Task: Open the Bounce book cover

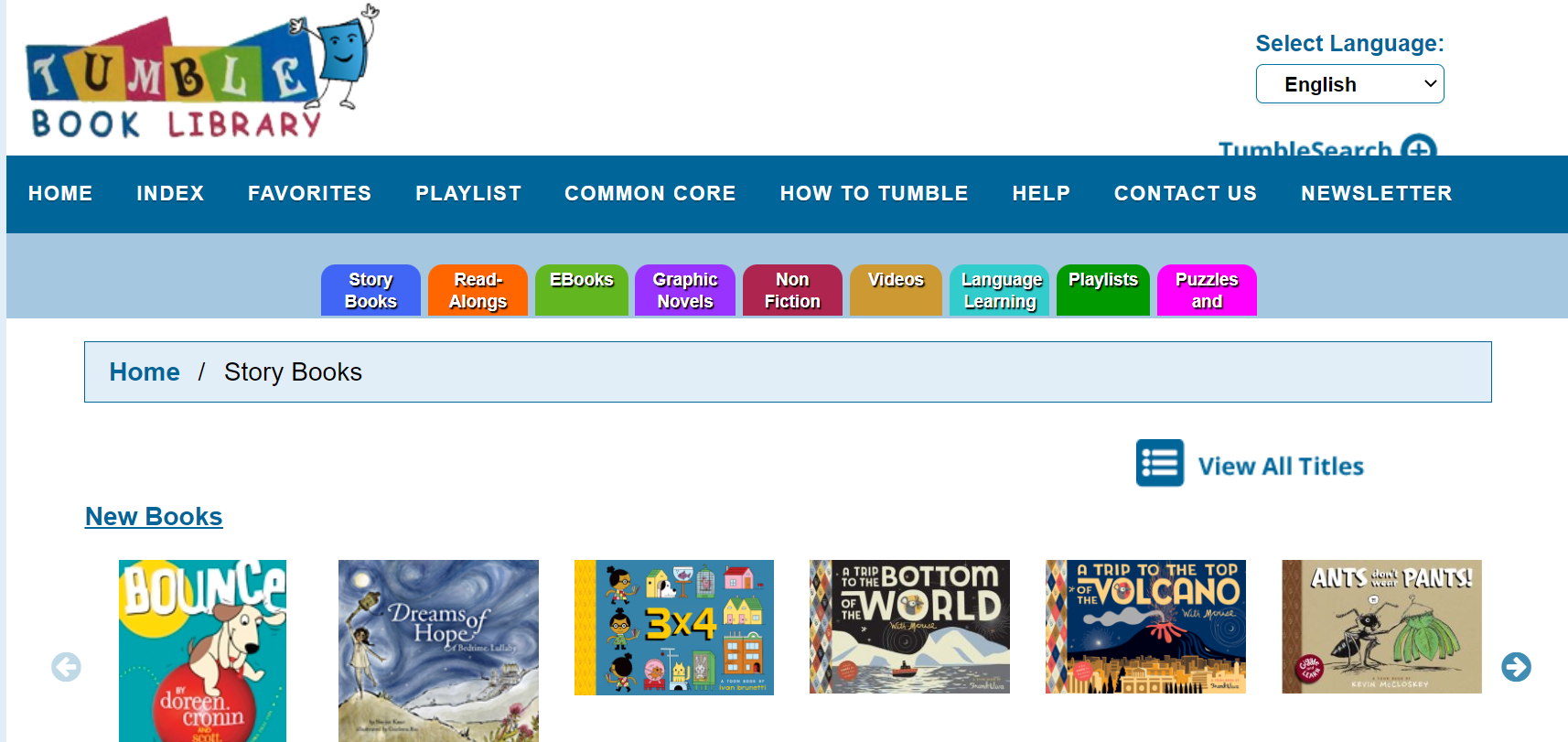Action: [x=202, y=651]
